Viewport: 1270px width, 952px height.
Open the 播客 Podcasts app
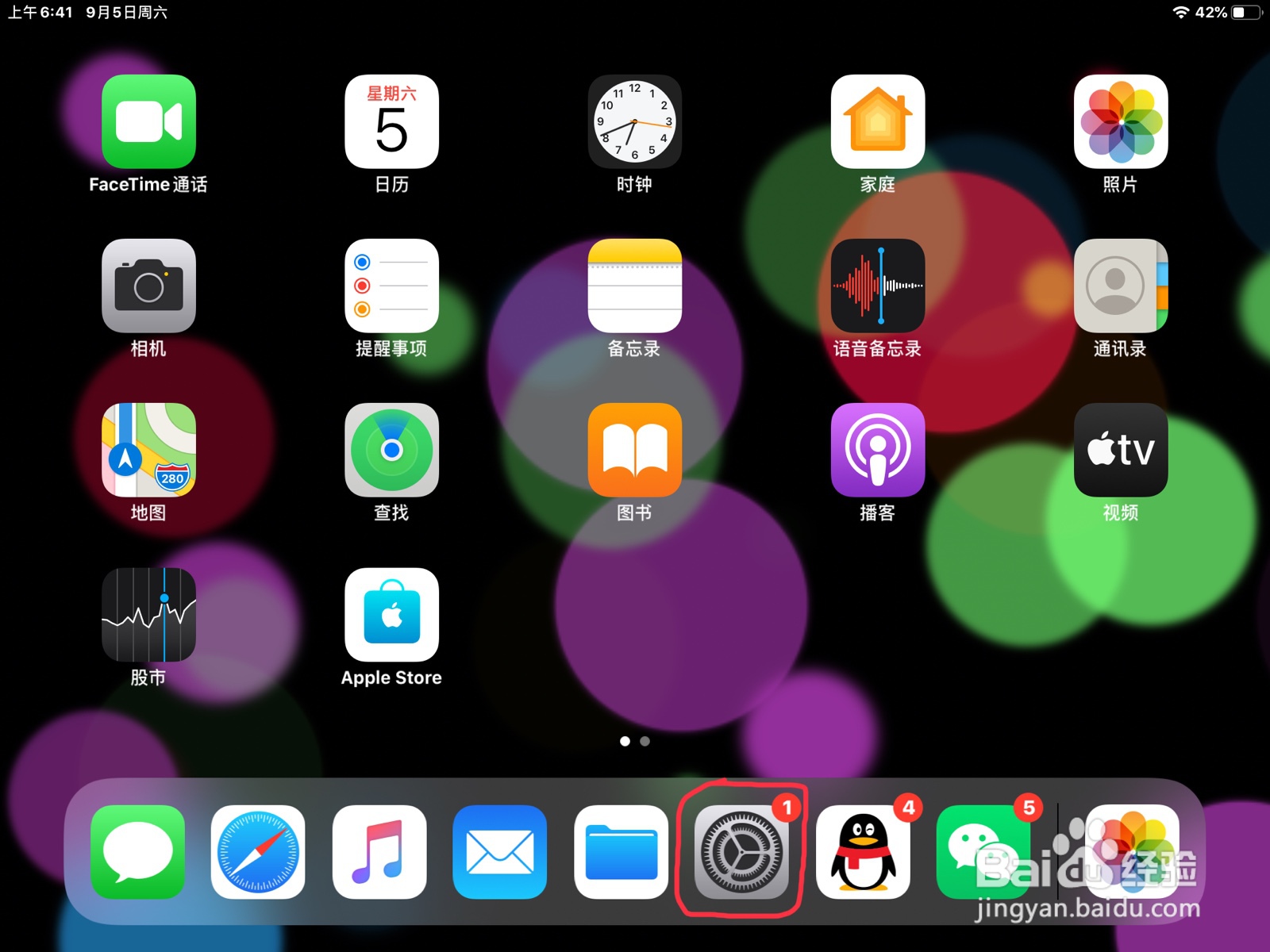coord(877,451)
